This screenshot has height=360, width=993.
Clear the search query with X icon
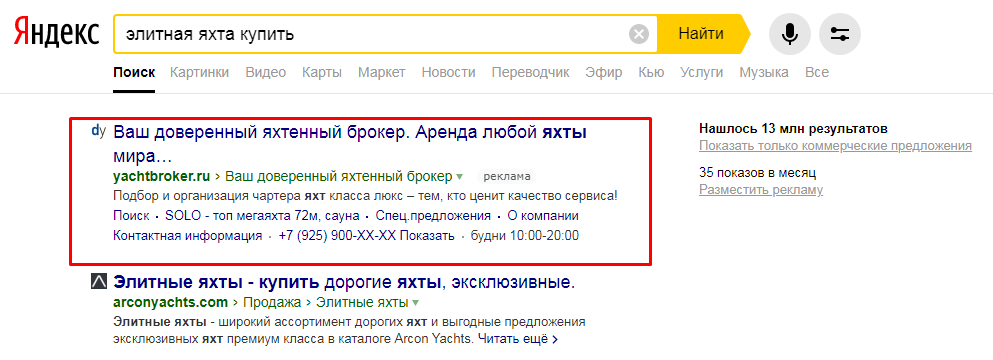click(x=639, y=34)
